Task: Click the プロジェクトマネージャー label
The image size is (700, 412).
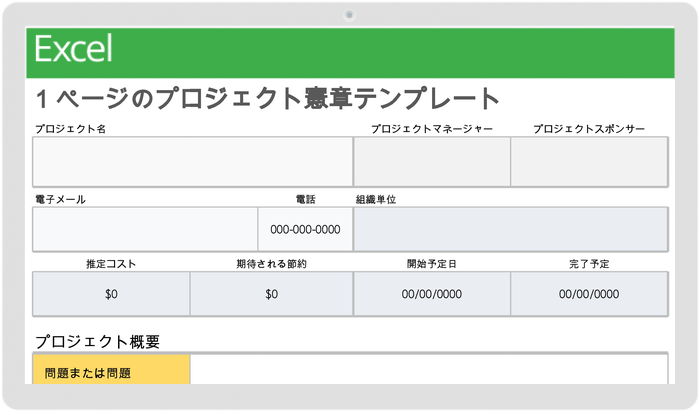Action: (432, 129)
